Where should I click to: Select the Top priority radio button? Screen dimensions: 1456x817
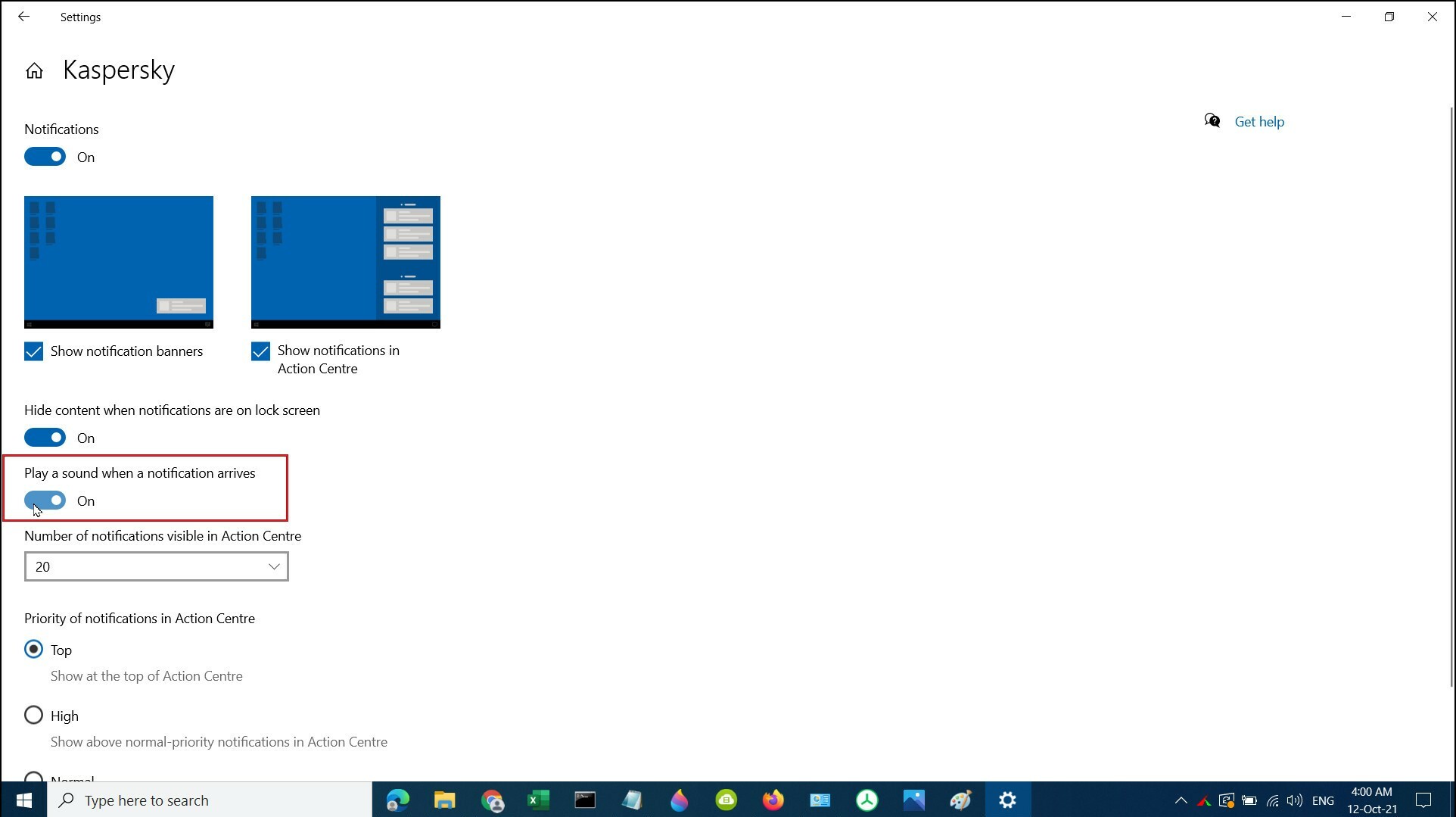(x=33, y=650)
